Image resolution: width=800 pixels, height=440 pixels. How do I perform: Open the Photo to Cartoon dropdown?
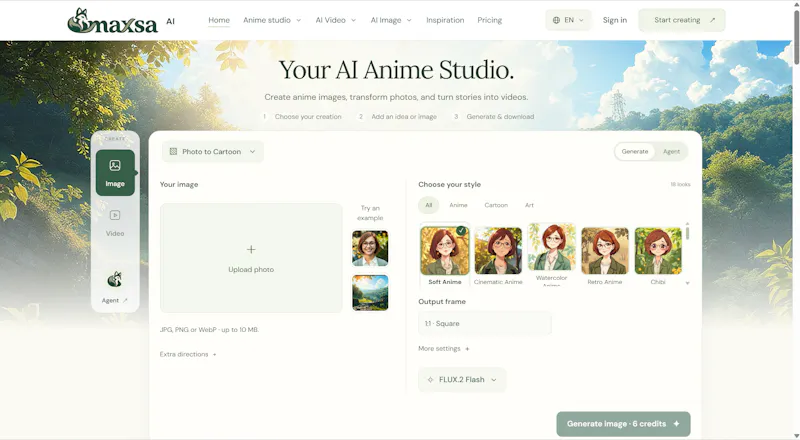(x=213, y=152)
